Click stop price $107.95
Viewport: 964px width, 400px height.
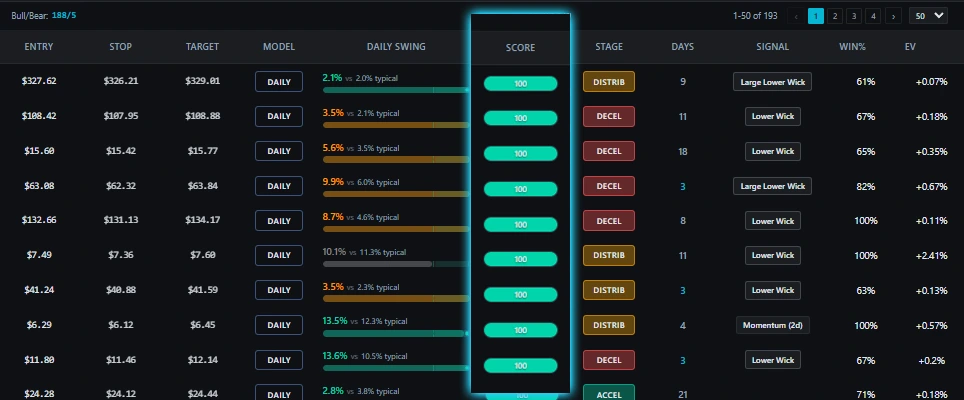(x=120, y=116)
